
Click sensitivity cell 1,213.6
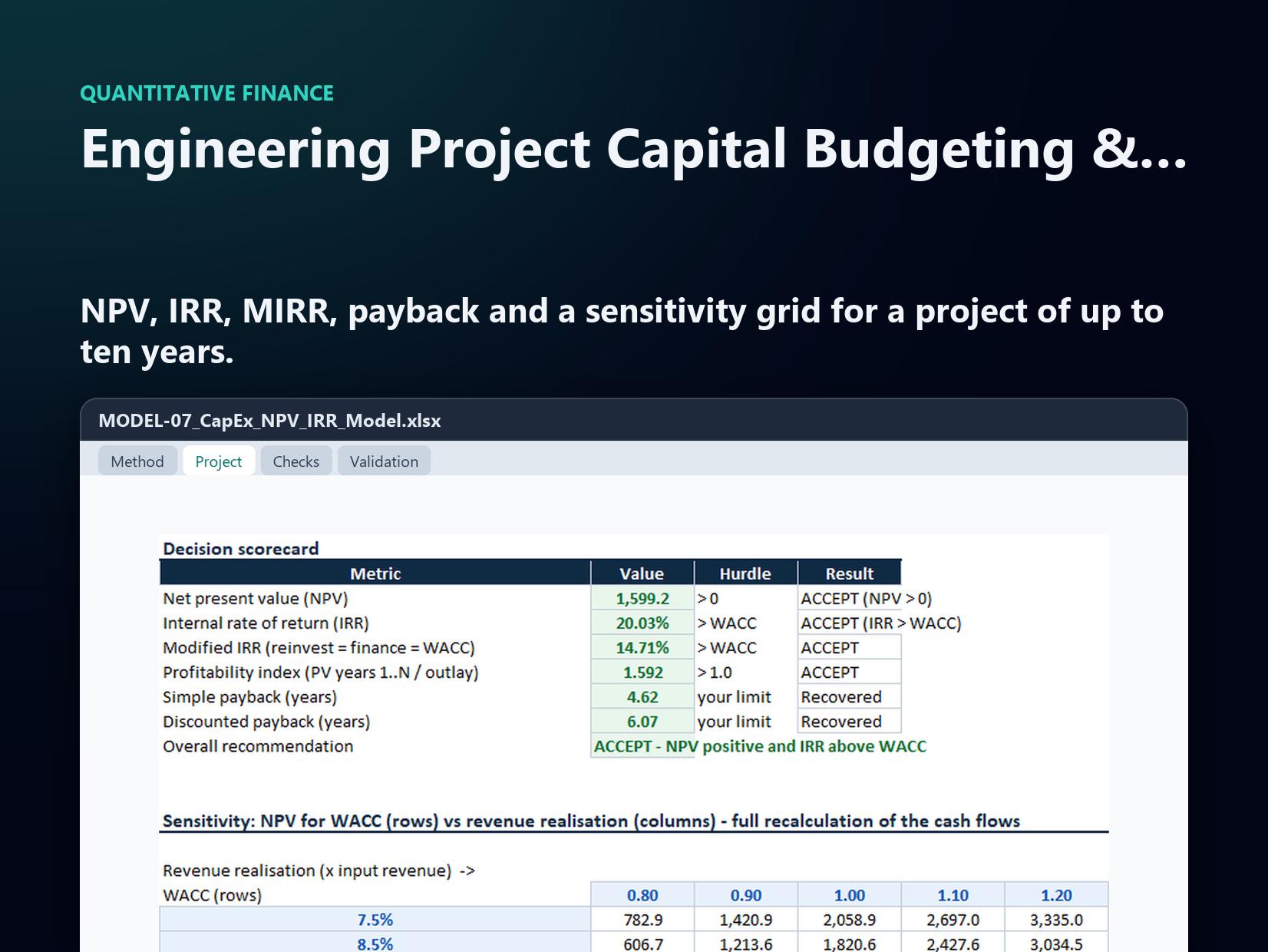[746, 943]
